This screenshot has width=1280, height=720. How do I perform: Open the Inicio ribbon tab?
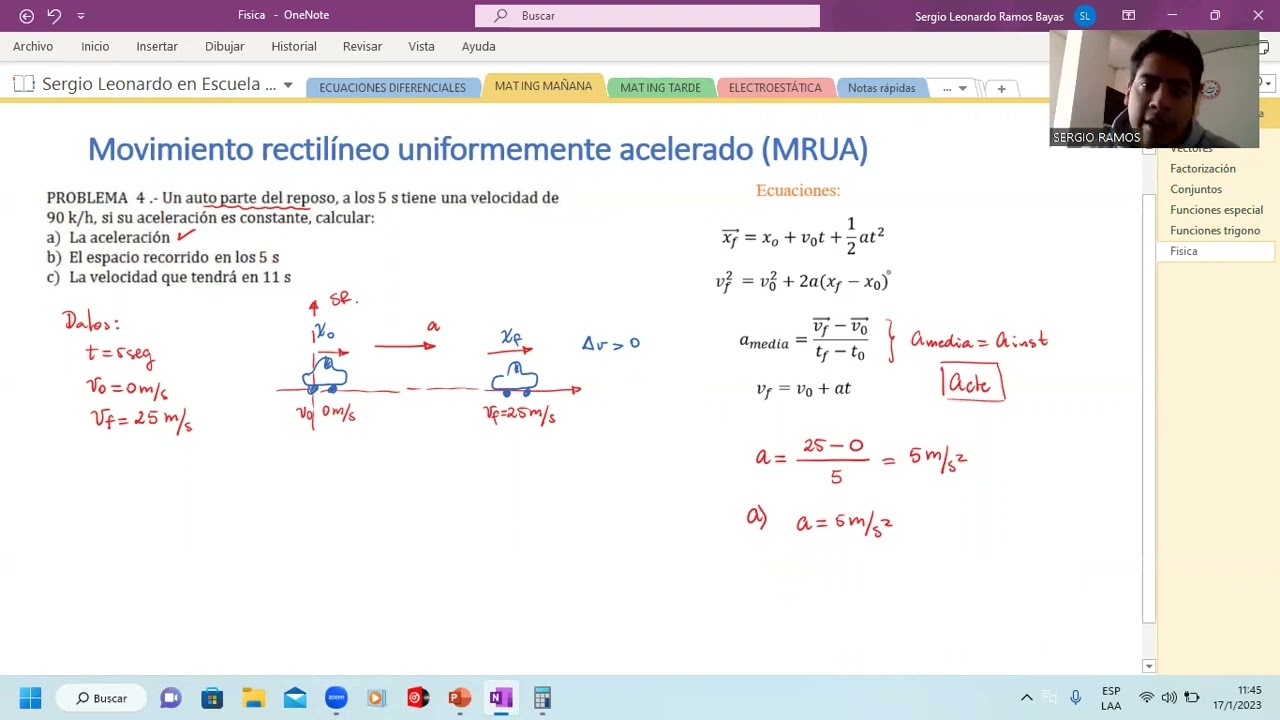pos(95,46)
